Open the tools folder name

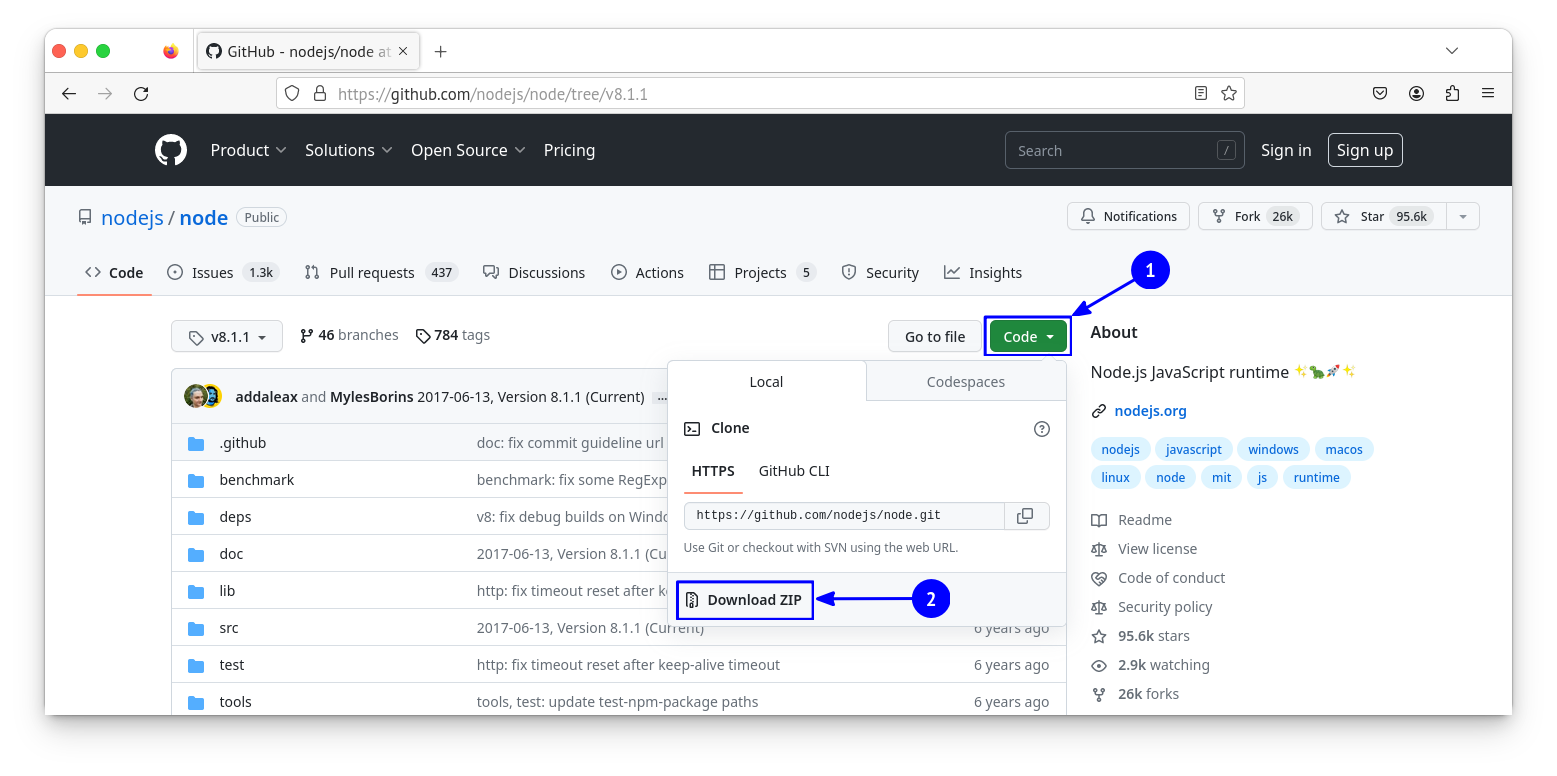[x=235, y=702]
